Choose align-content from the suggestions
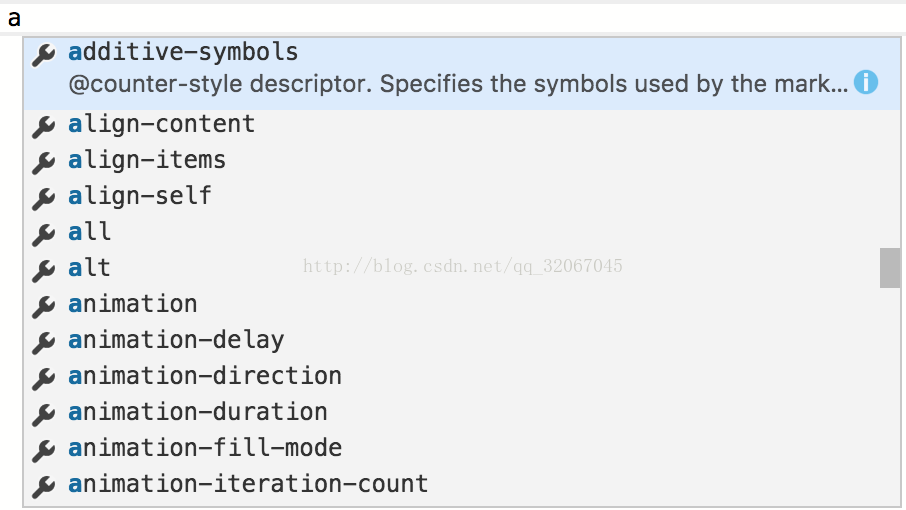This screenshot has height=510, width=906. coord(462,124)
